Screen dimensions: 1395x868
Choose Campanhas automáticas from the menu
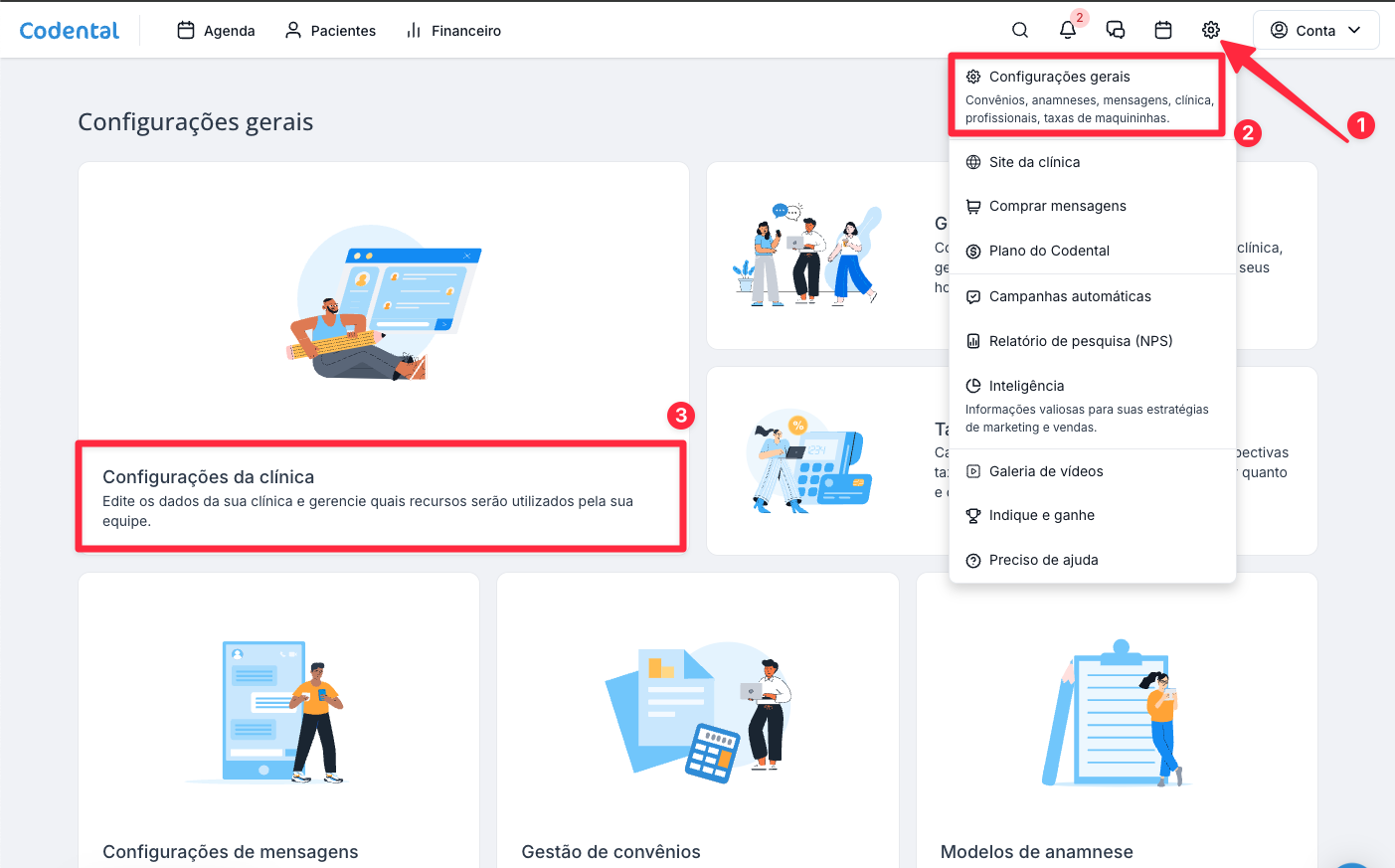1070,296
